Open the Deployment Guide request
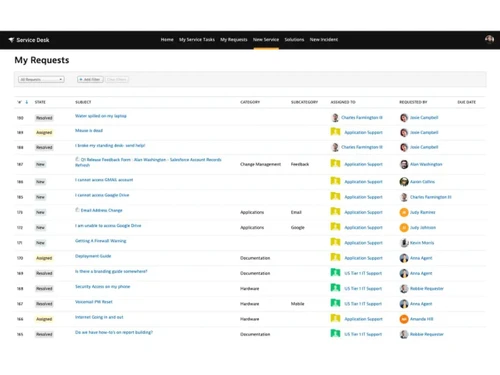The height and width of the screenshot is (375, 500). click(x=93, y=256)
